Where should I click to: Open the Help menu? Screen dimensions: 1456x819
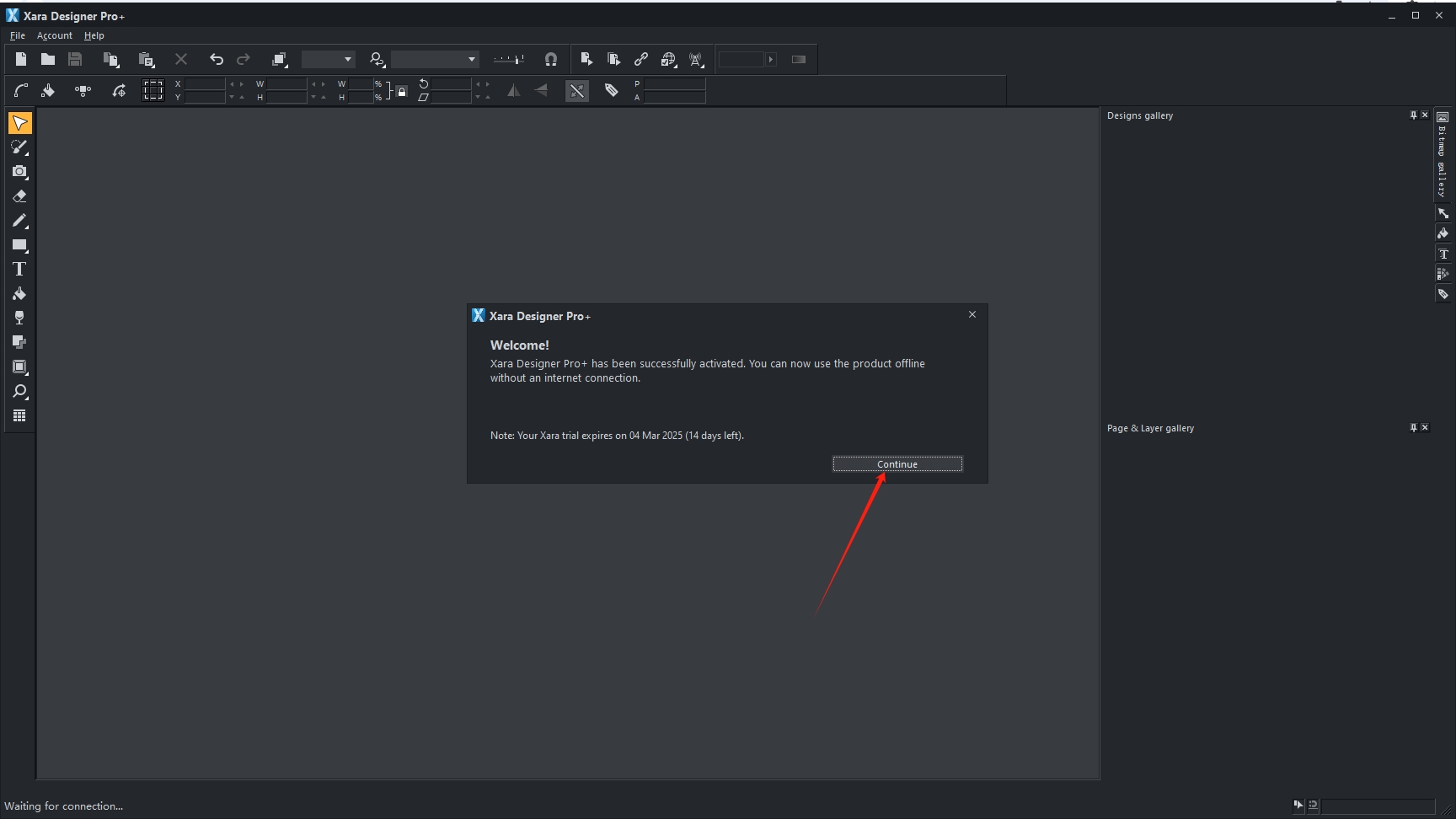click(94, 35)
